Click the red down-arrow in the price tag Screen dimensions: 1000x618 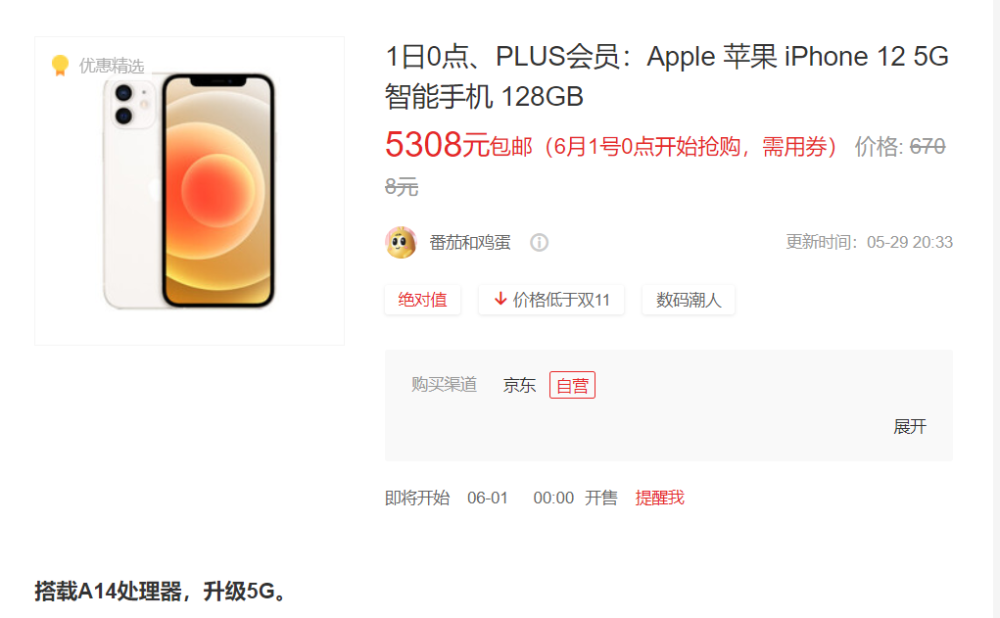[501, 298]
